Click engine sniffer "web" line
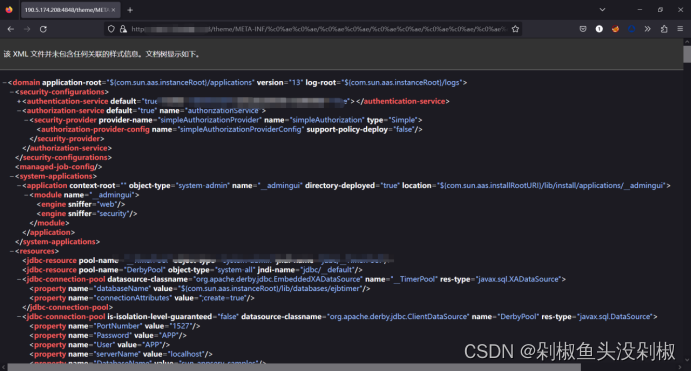 (81, 204)
